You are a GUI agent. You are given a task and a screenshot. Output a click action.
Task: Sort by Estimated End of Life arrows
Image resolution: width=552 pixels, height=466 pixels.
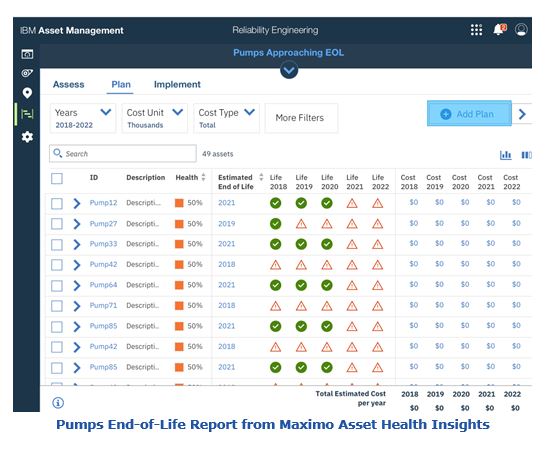(261, 177)
